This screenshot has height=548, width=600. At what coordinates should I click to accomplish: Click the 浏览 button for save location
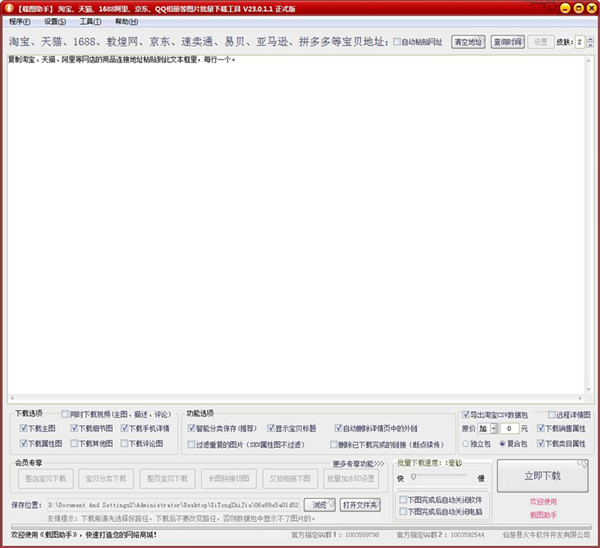point(317,504)
